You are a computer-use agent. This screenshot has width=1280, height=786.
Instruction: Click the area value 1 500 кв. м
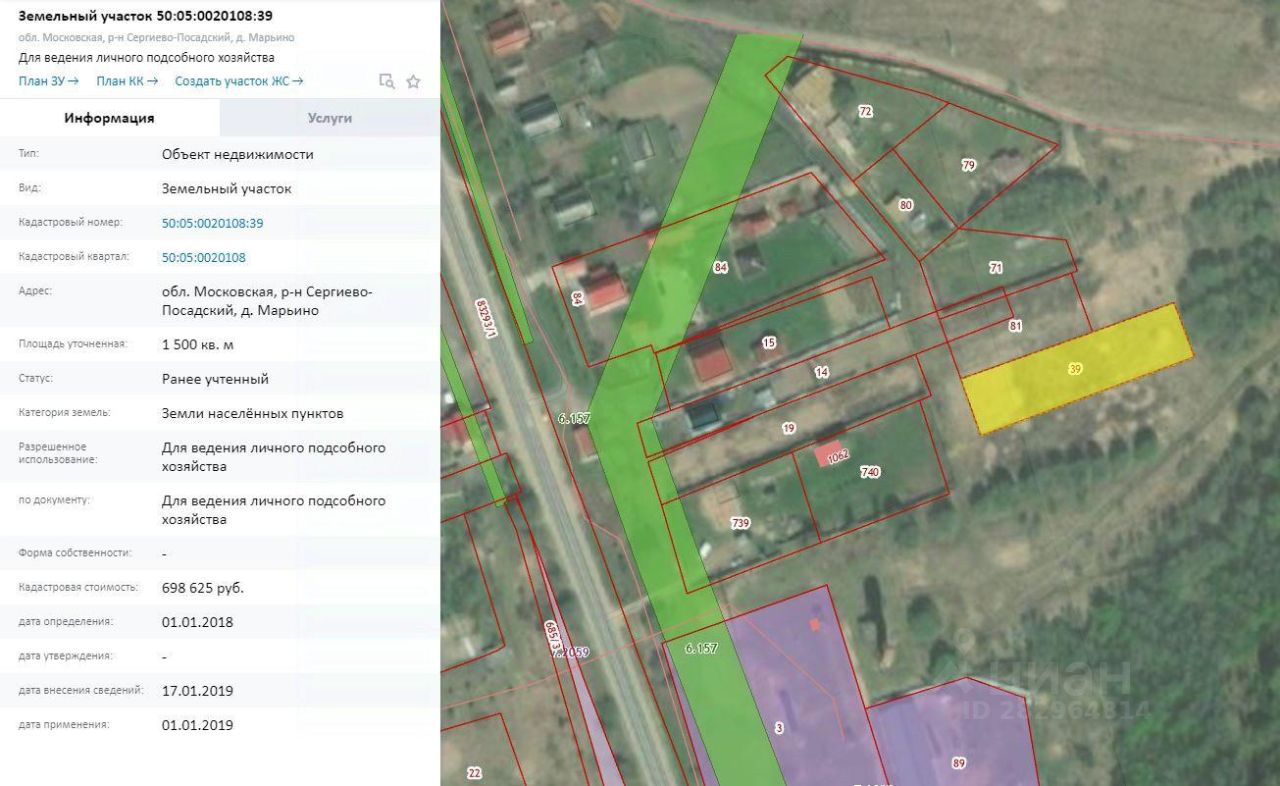click(x=198, y=344)
